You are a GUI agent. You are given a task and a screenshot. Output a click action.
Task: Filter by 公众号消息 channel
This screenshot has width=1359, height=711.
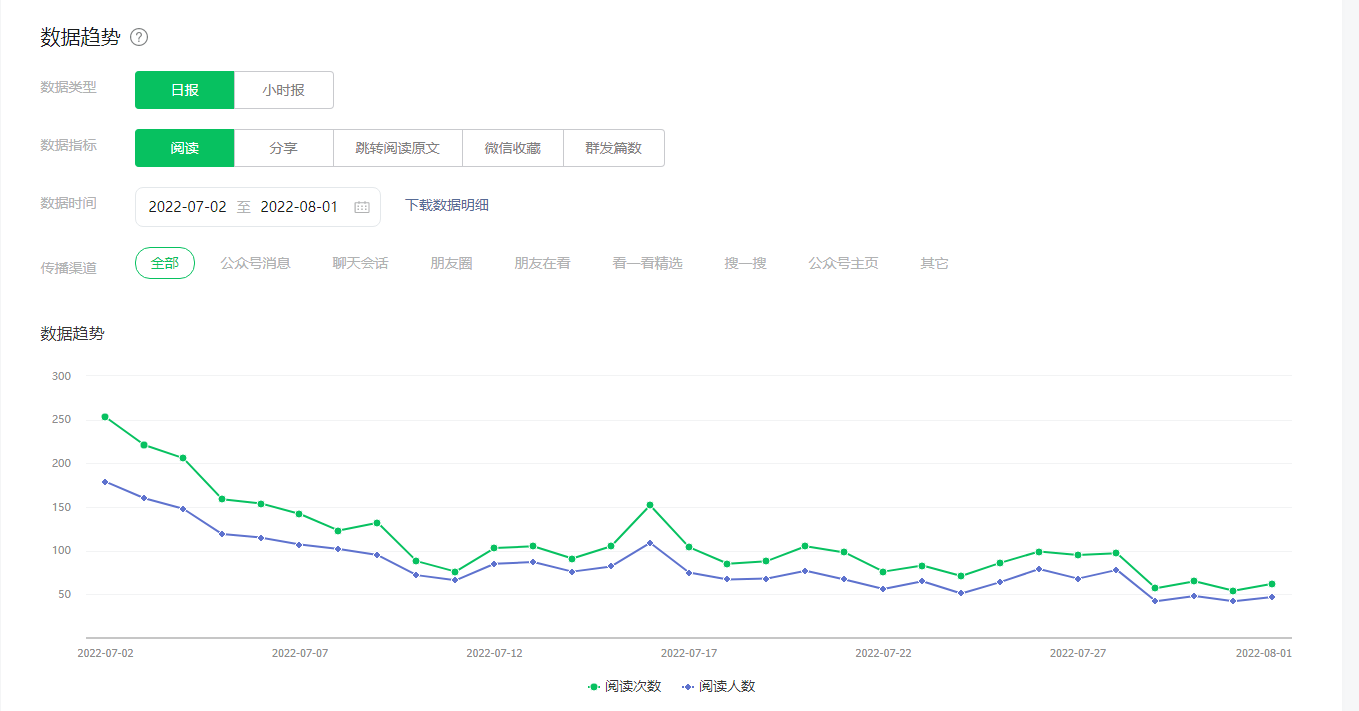pos(256,263)
